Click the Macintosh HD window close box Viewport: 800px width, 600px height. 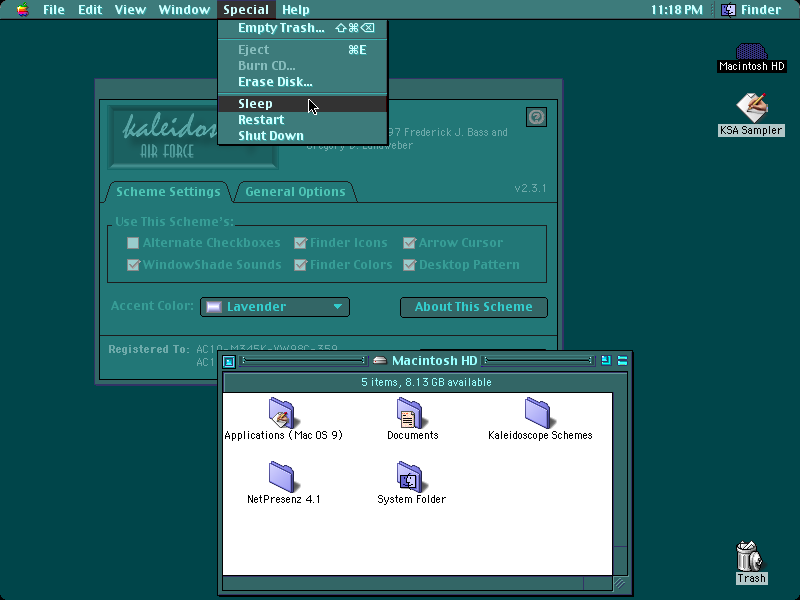tap(229, 361)
